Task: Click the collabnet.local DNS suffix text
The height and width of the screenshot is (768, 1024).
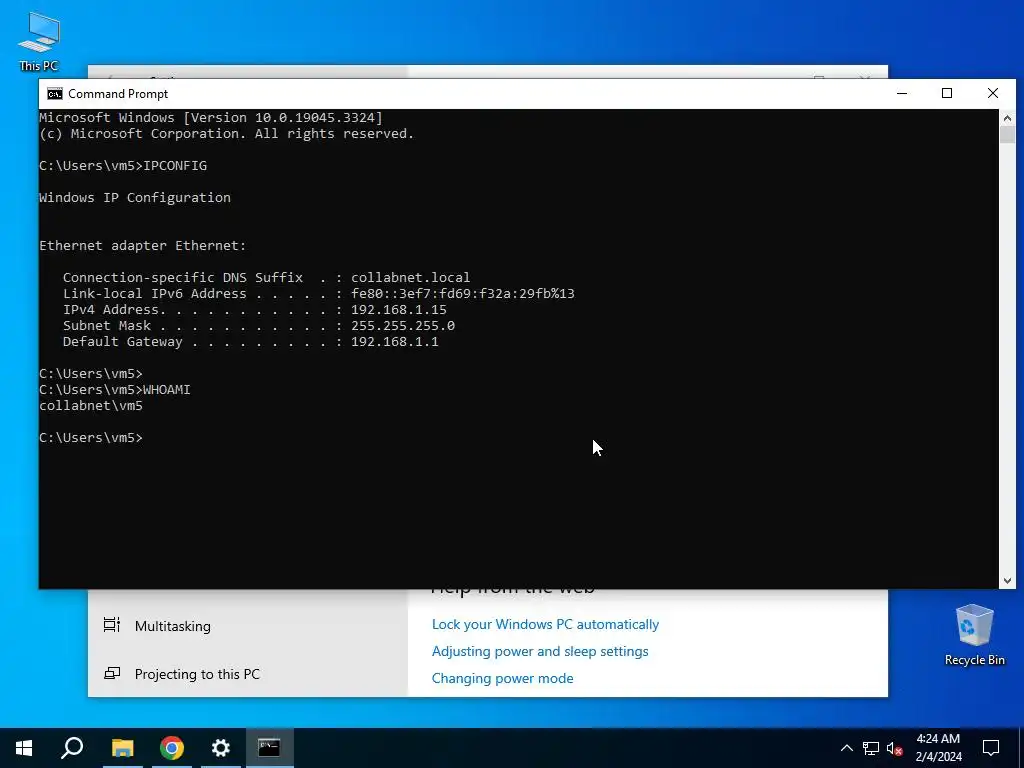Action: click(x=411, y=278)
